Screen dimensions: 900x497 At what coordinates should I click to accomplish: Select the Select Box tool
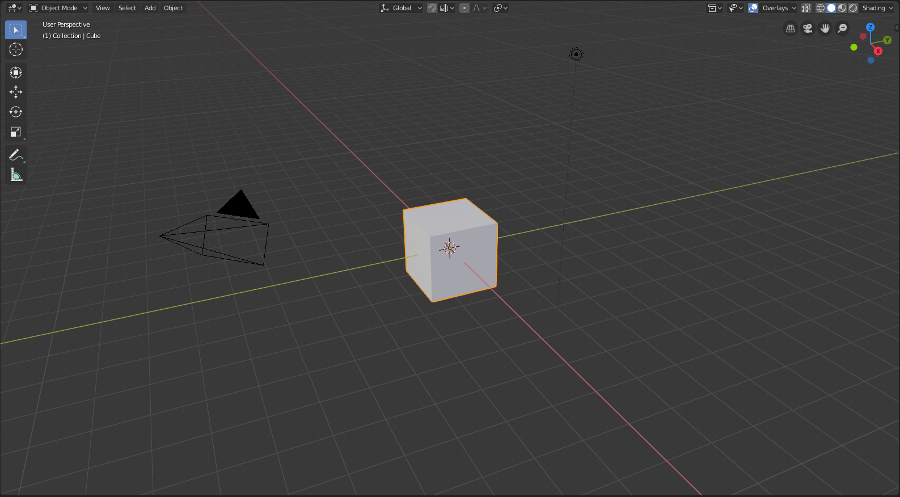click(15, 30)
